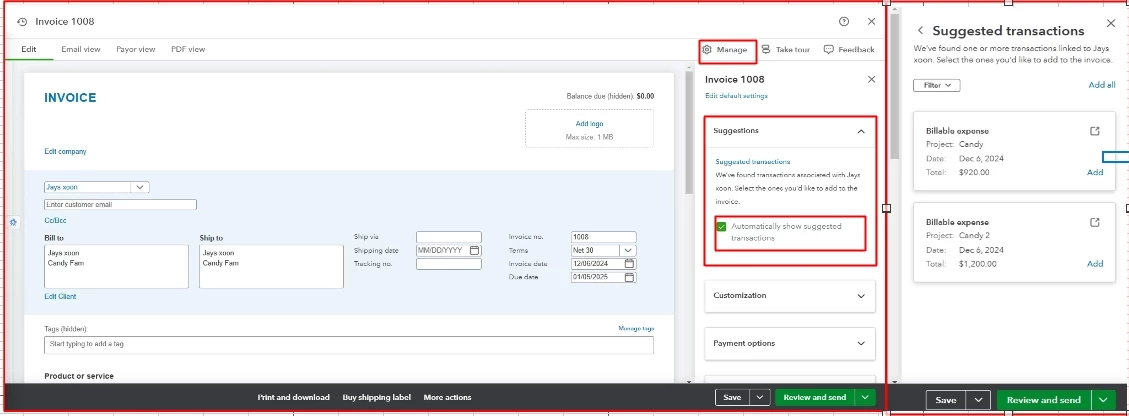
Task: Click Print and download in footer
Action: 294,397
